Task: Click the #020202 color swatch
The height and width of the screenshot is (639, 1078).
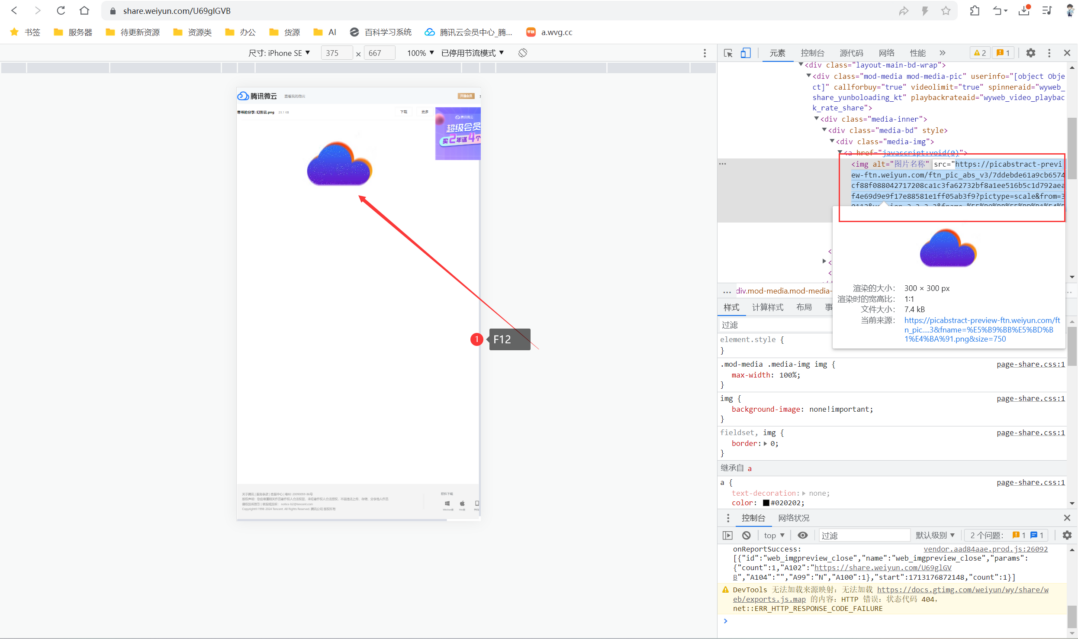Action: tap(766, 503)
